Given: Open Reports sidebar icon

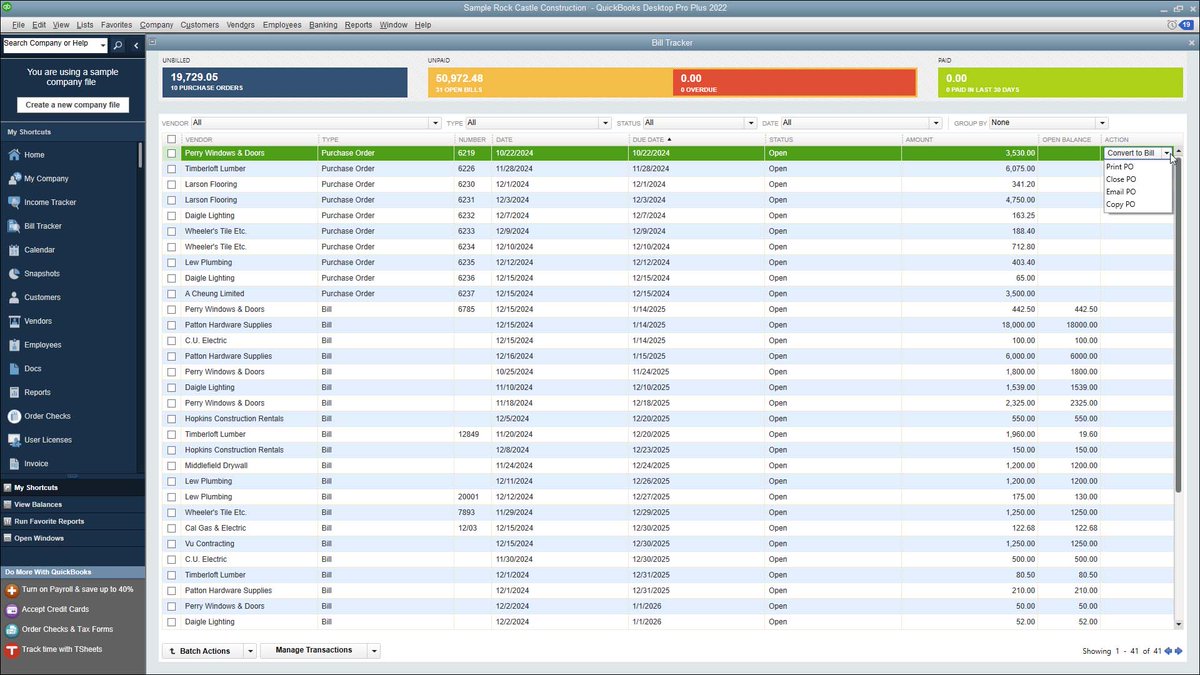Looking at the screenshot, I should pos(14,393).
